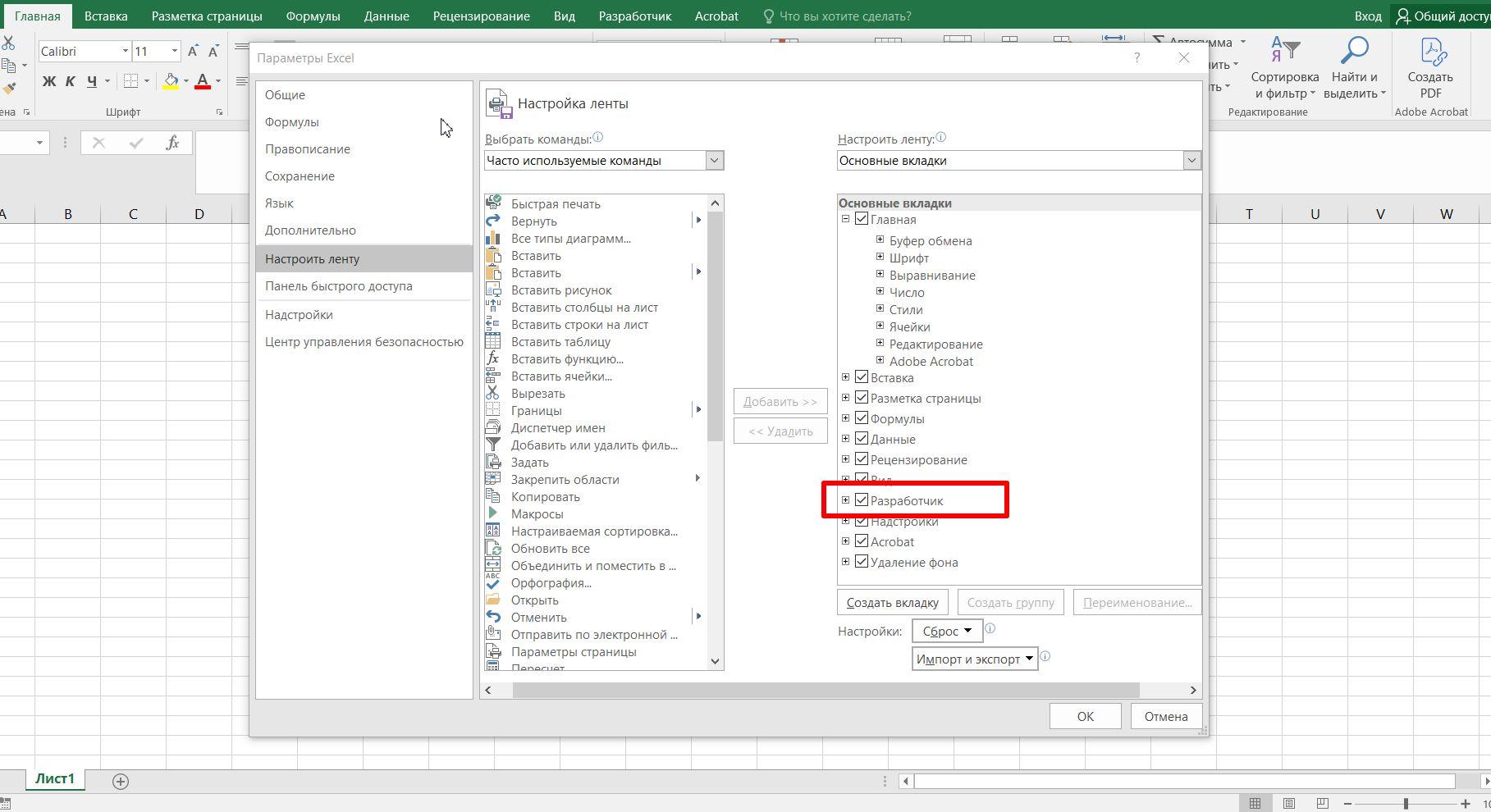Click the italic К formatting icon
This screenshot has height=812, width=1491.
tap(71, 81)
